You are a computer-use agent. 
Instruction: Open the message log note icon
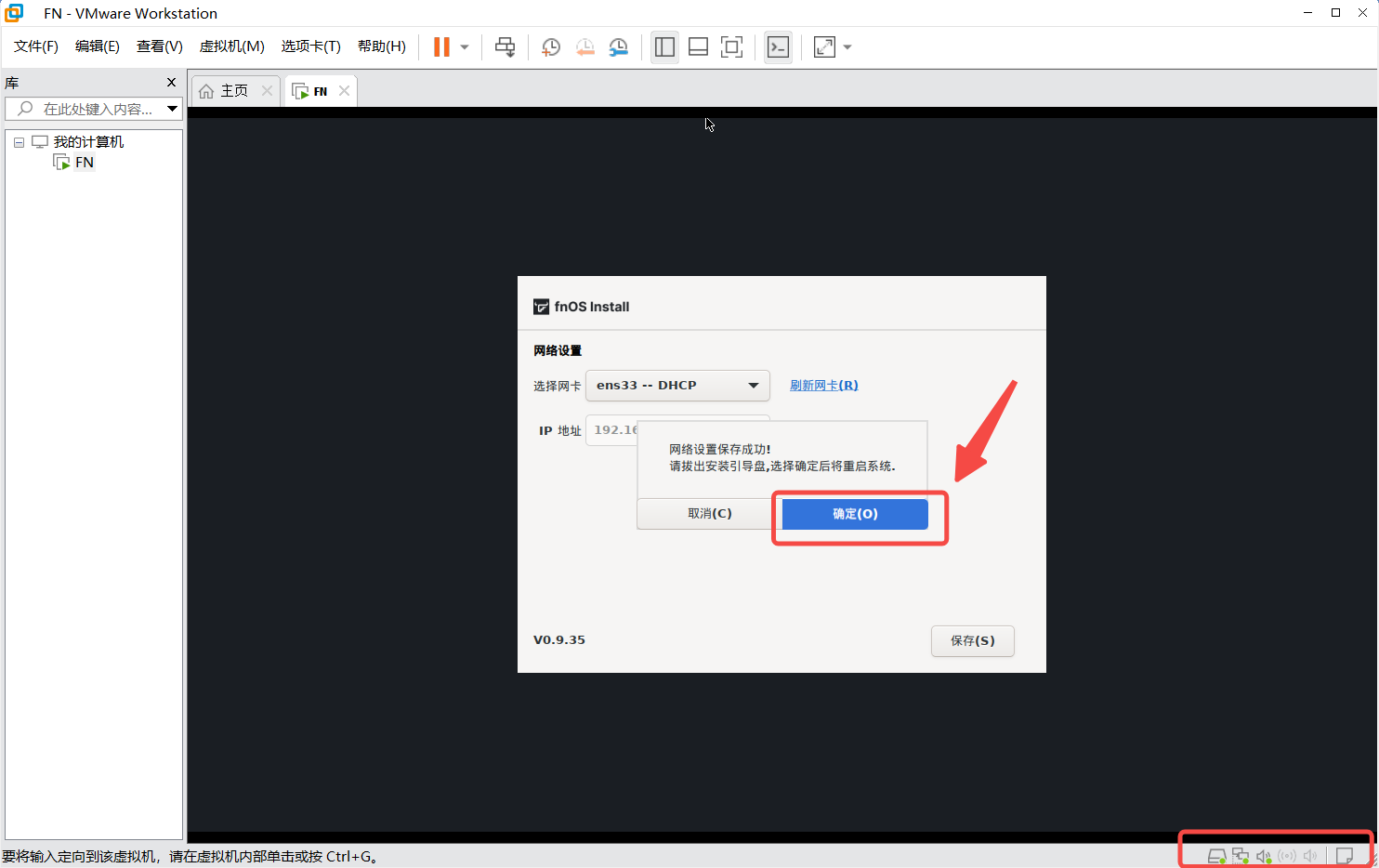pyautogui.click(x=1344, y=856)
